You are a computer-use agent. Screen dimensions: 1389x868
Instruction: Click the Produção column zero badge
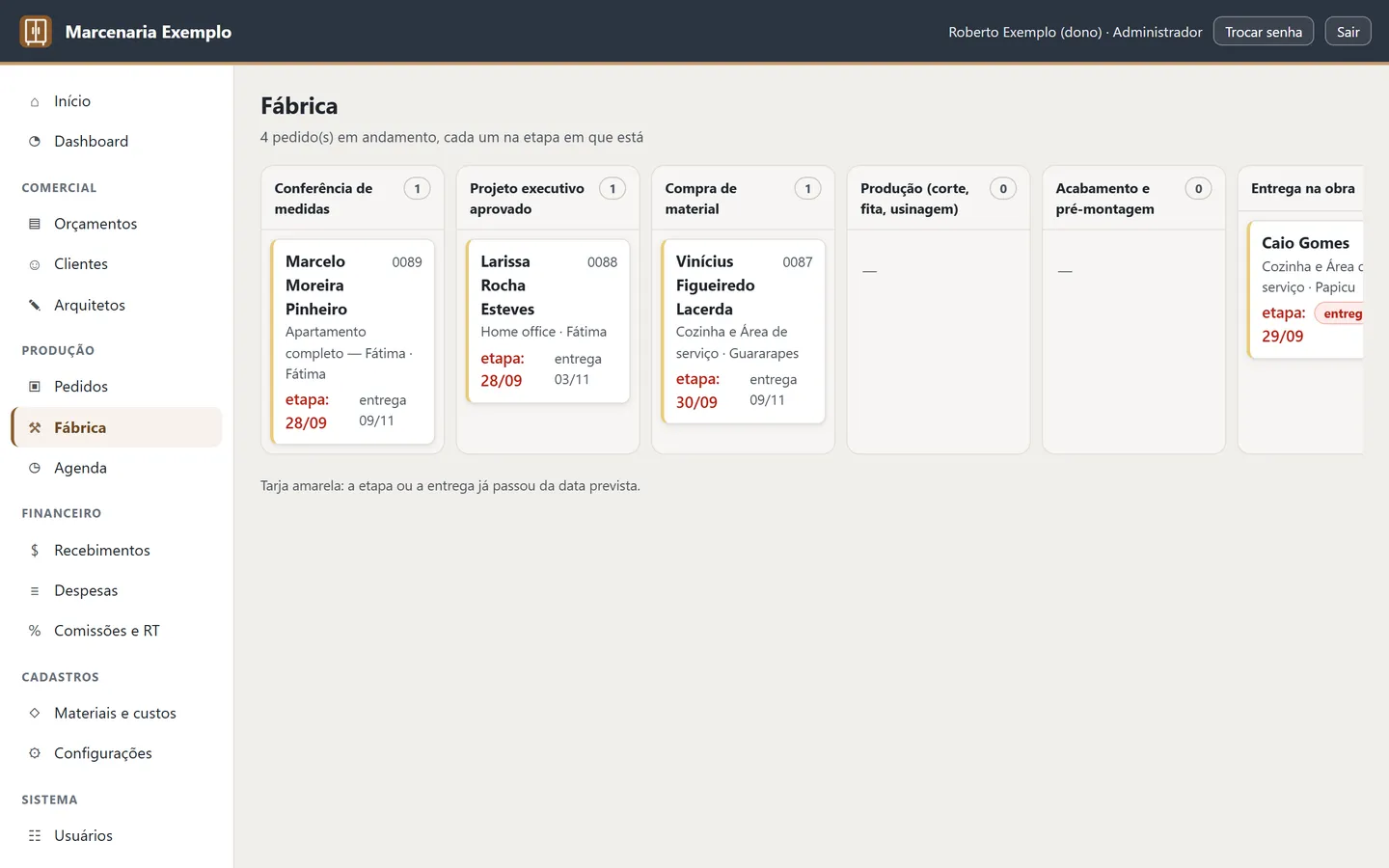[x=1003, y=189]
